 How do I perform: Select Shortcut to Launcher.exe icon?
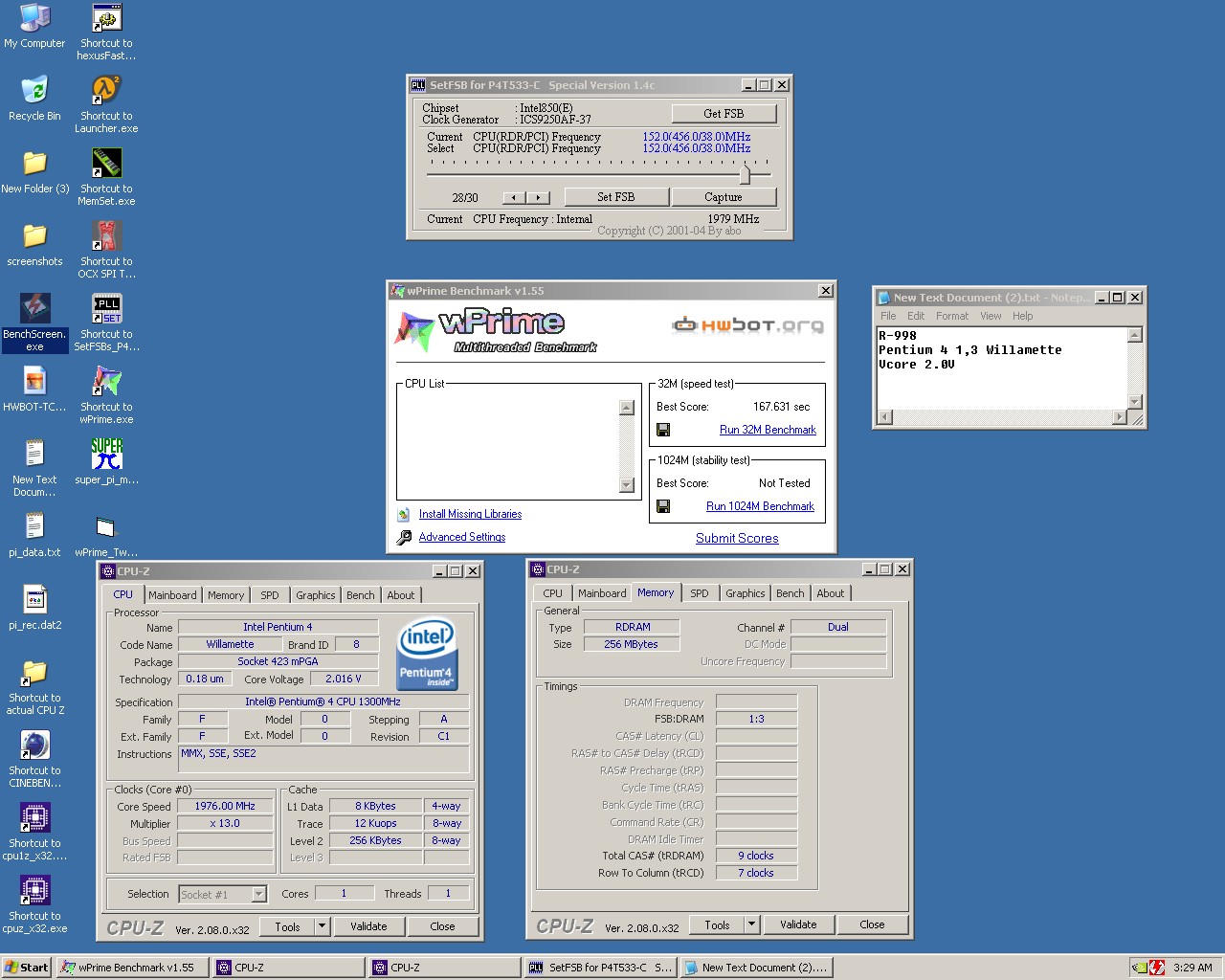coord(106,104)
